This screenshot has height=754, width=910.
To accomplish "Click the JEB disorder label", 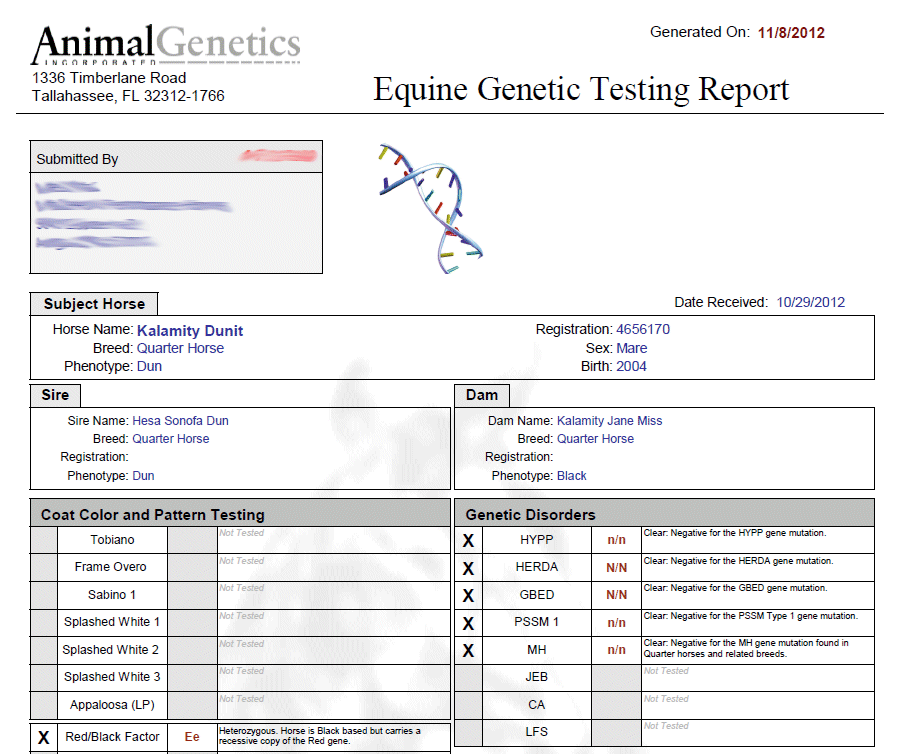I will point(536,677).
